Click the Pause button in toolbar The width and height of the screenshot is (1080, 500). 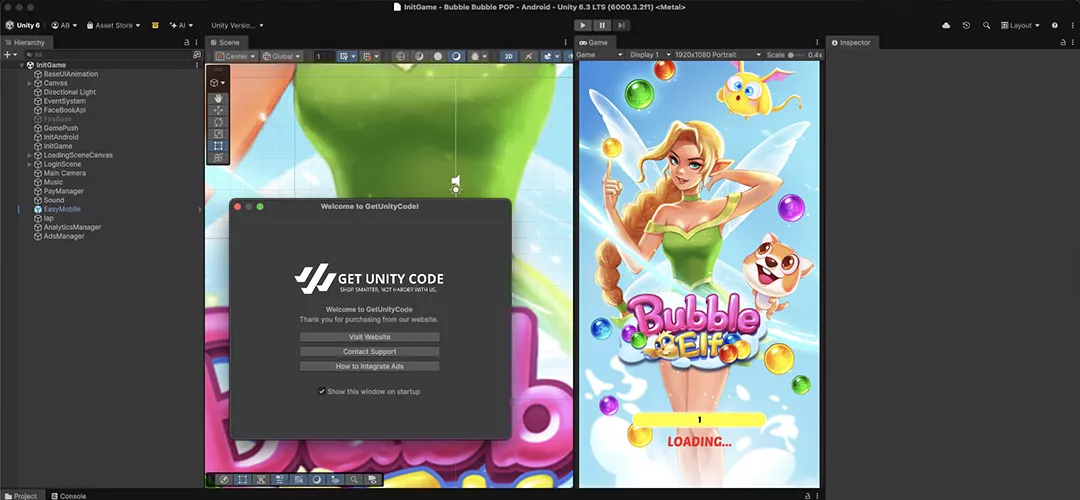602,25
